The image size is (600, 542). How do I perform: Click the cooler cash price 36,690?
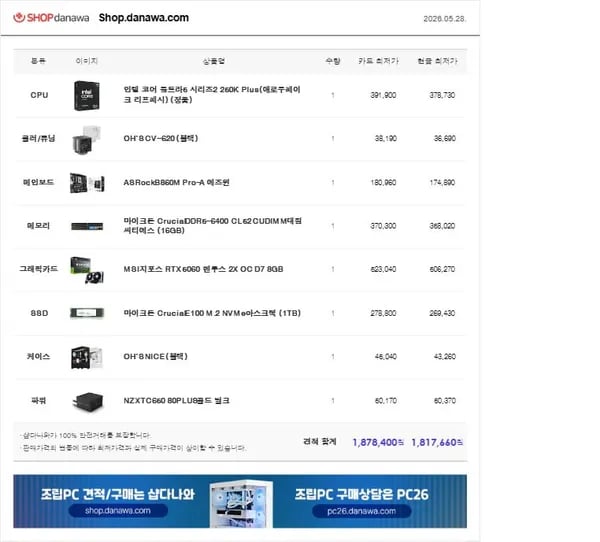point(445,138)
